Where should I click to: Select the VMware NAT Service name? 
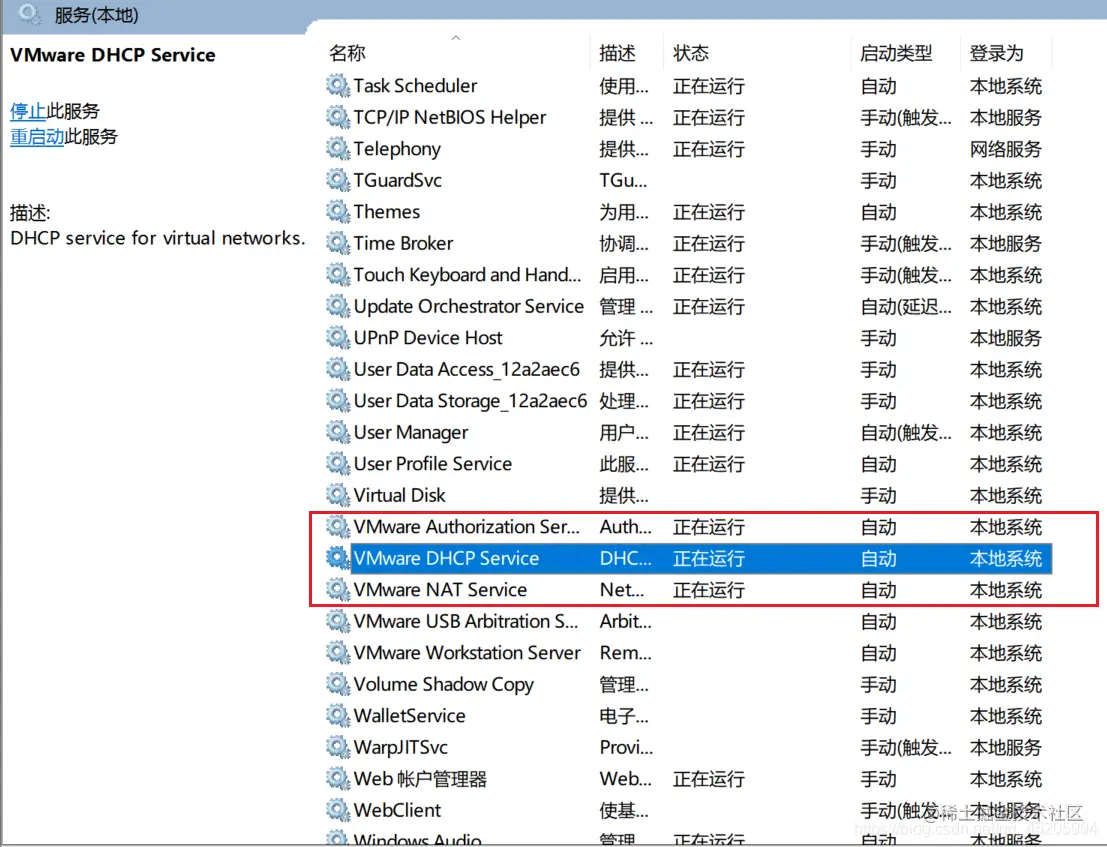click(x=440, y=589)
